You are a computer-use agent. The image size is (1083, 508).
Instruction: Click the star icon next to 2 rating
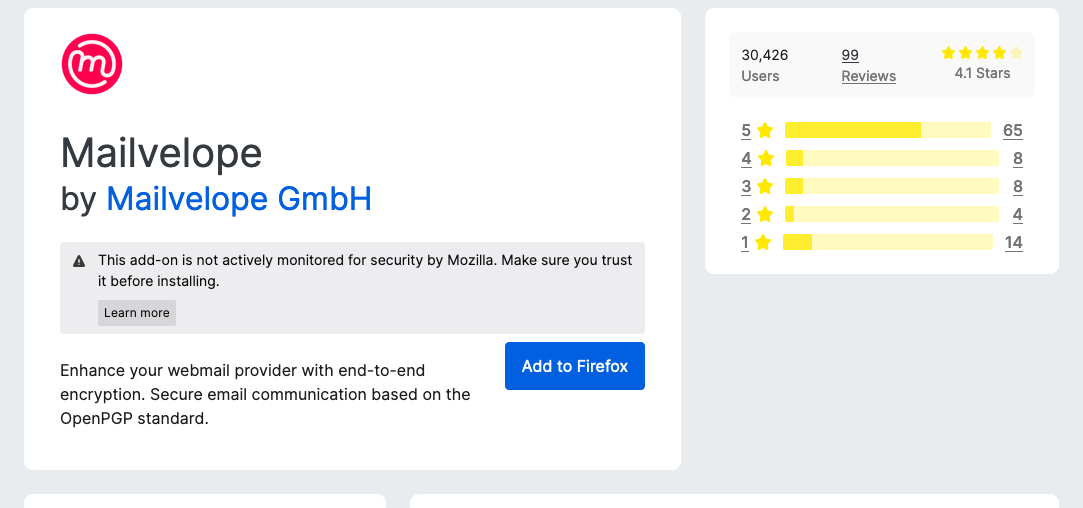pyautogui.click(x=765, y=215)
